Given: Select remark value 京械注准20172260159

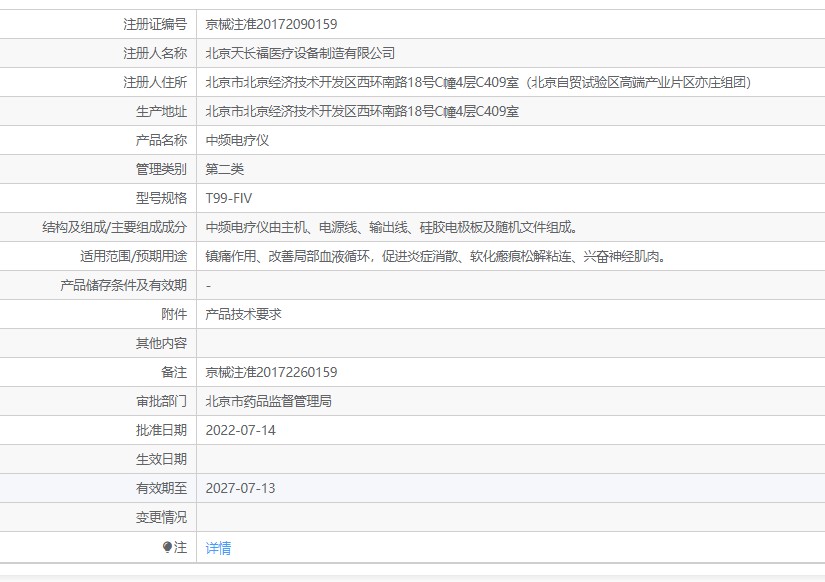Looking at the screenshot, I should click(x=271, y=373).
